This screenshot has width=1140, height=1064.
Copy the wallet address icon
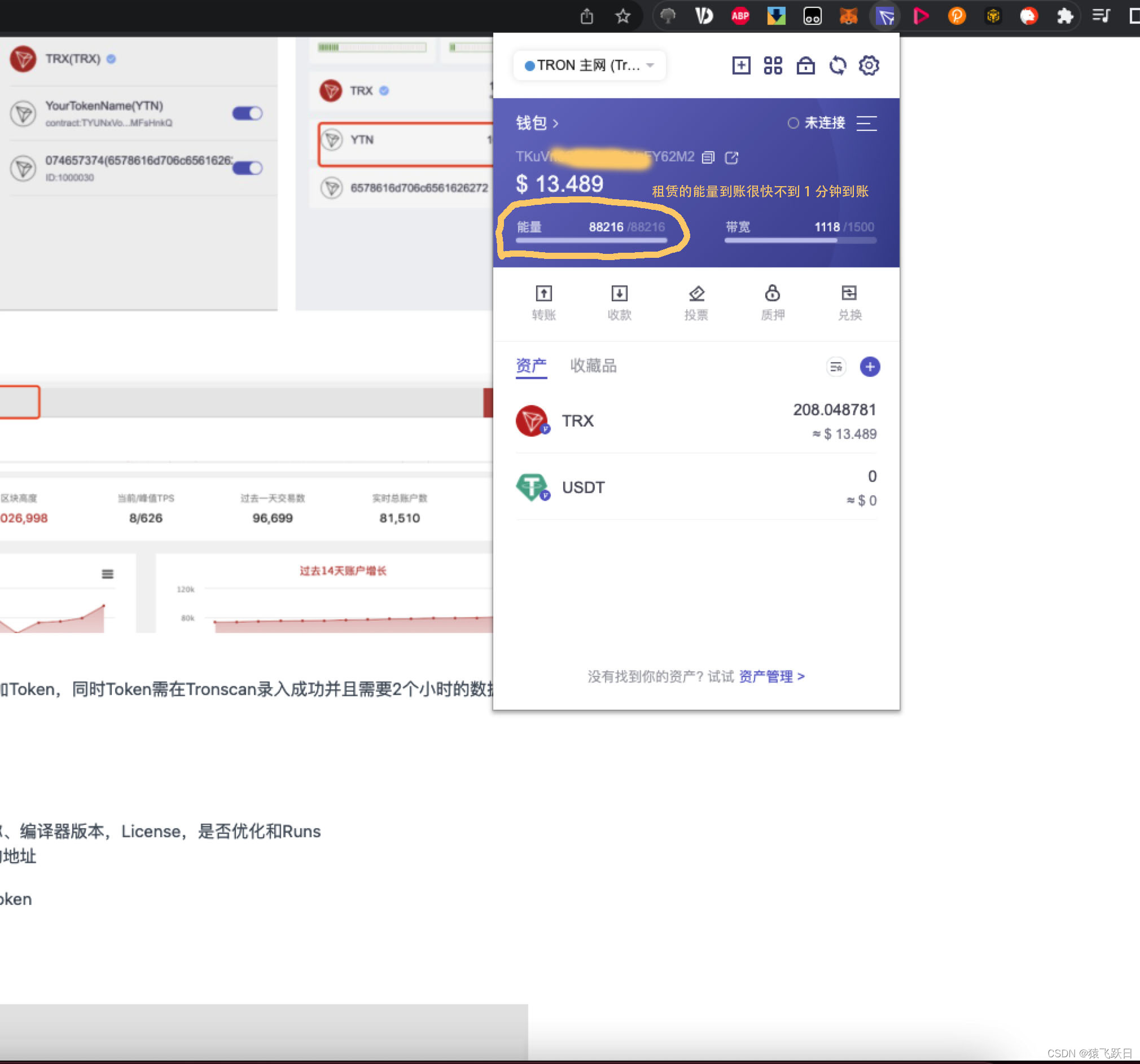pos(709,157)
